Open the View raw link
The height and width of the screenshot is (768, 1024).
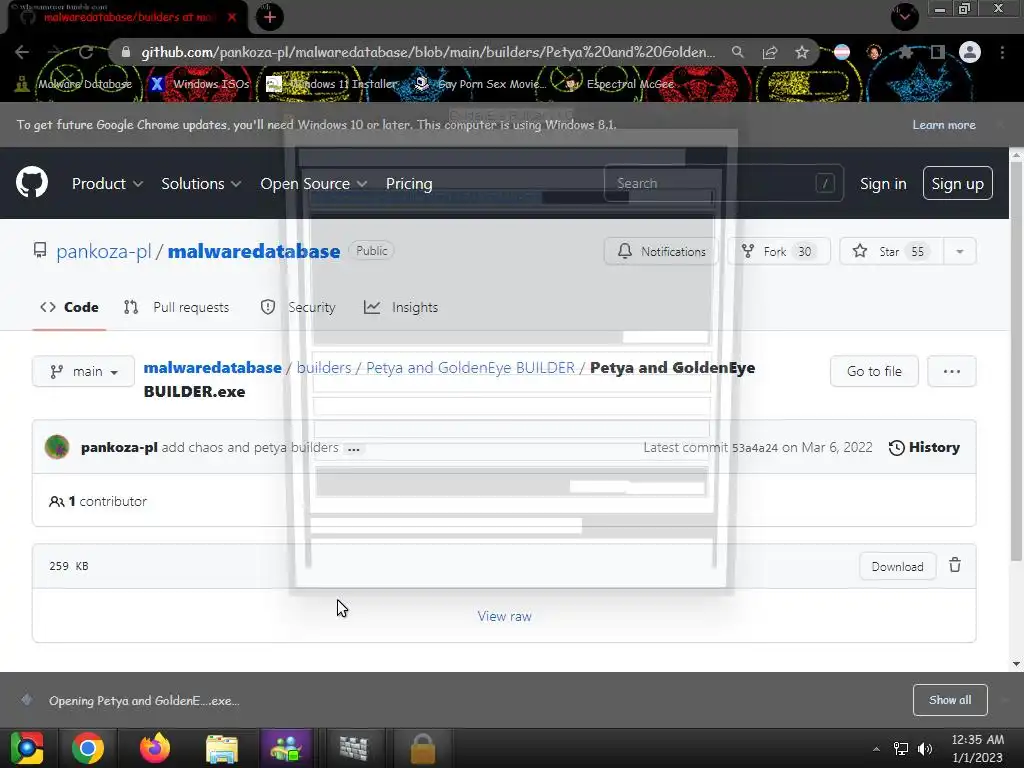504,616
